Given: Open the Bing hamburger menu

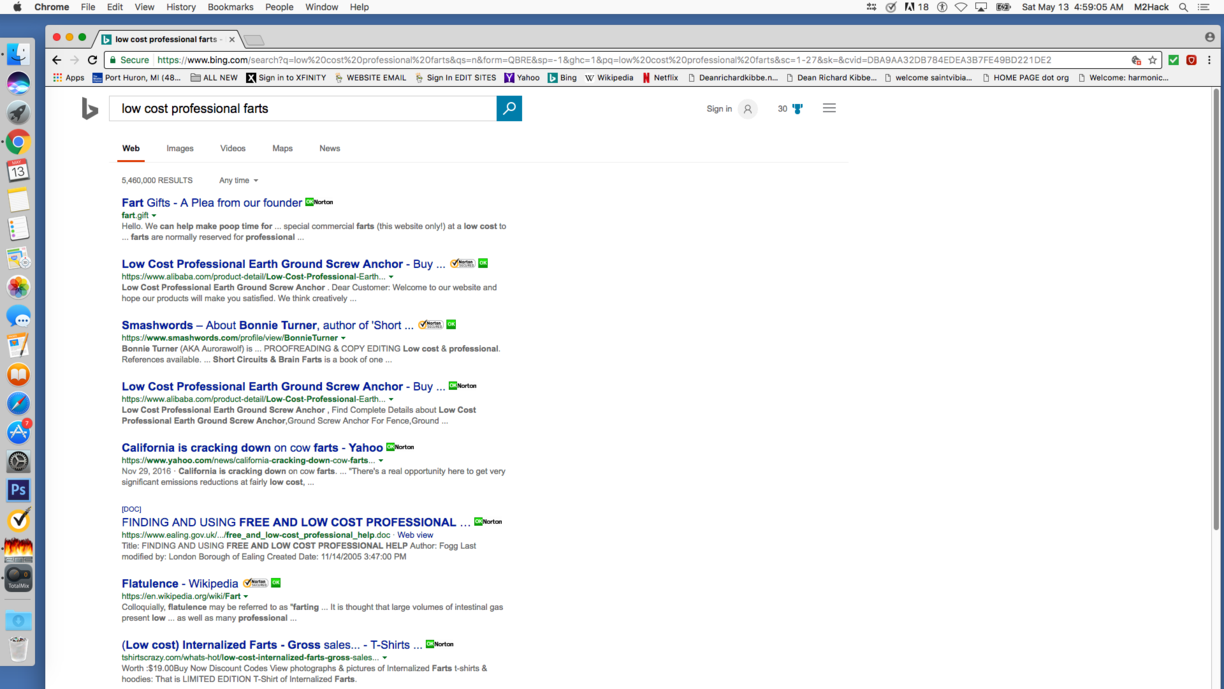Looking at the screenshot, I should click(829, 108).
